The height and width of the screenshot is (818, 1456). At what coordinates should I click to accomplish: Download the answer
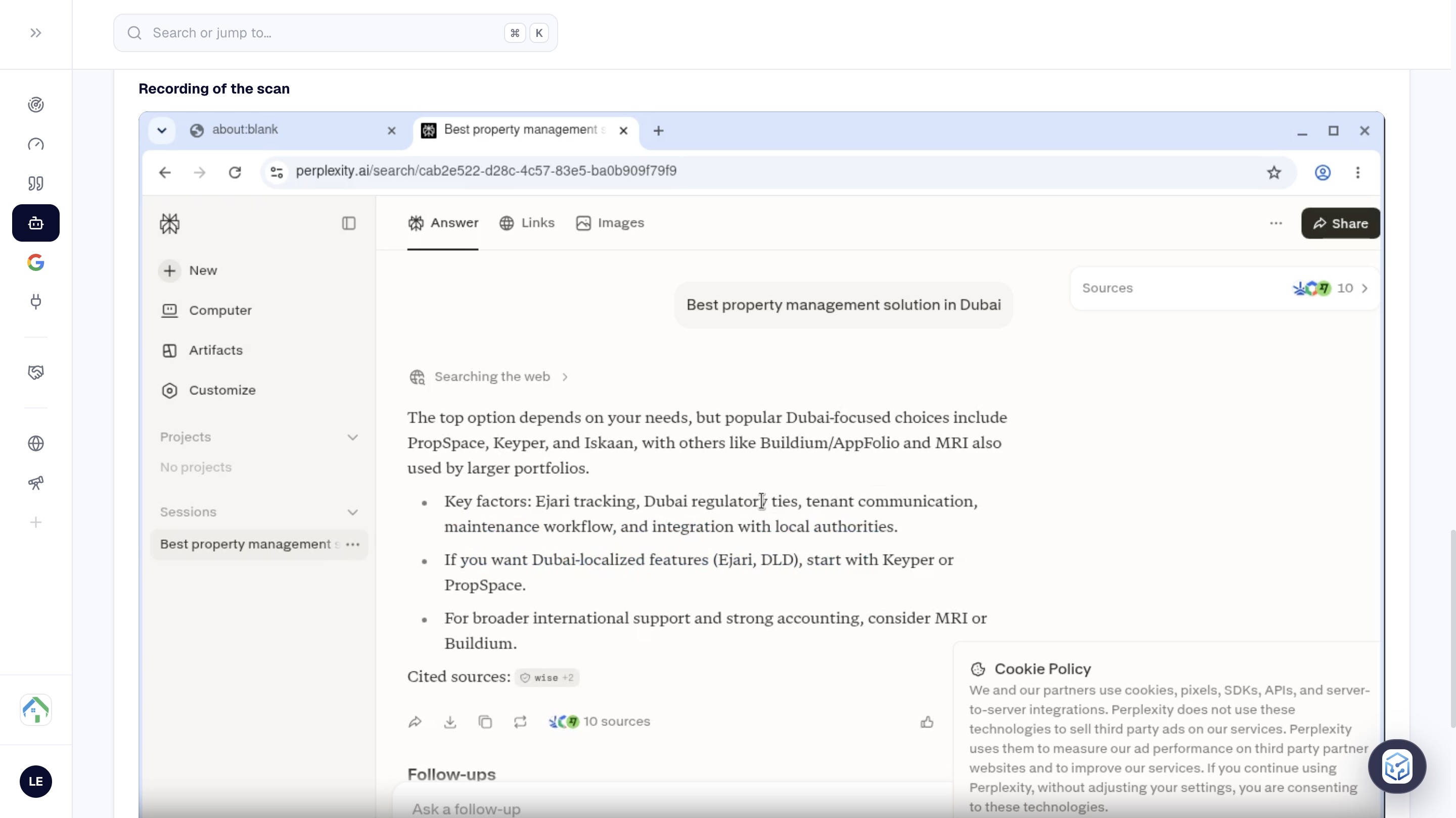tap(450, 722)
